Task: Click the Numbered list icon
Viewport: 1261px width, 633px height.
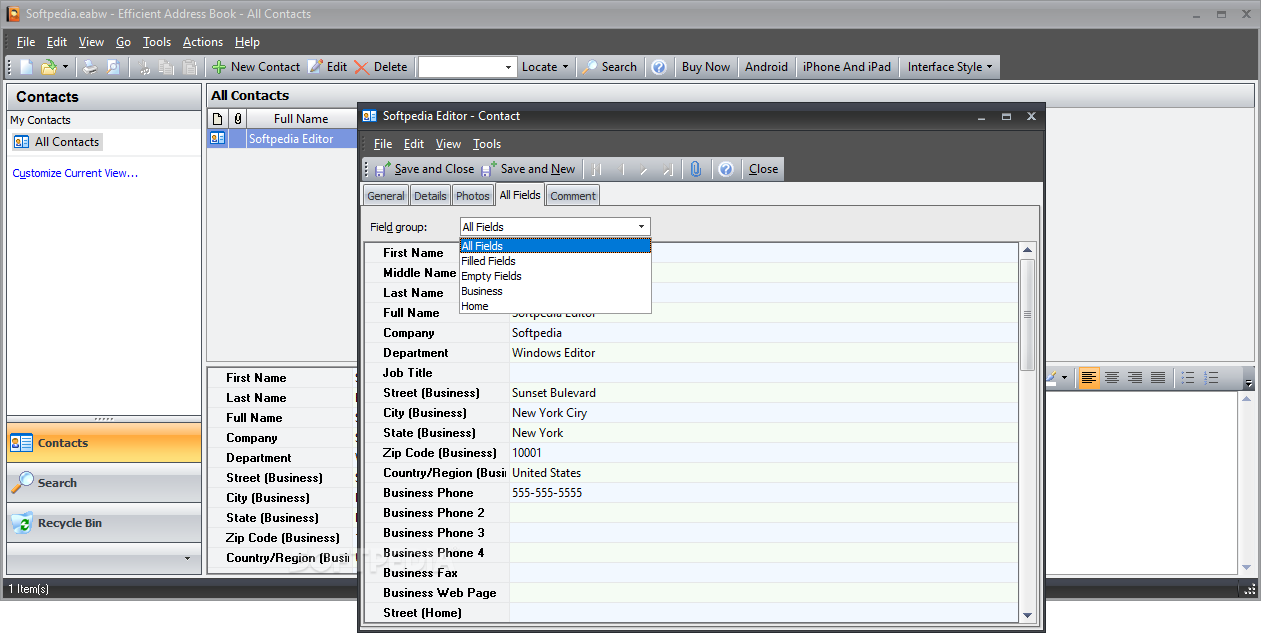Action: (1211, 378)
